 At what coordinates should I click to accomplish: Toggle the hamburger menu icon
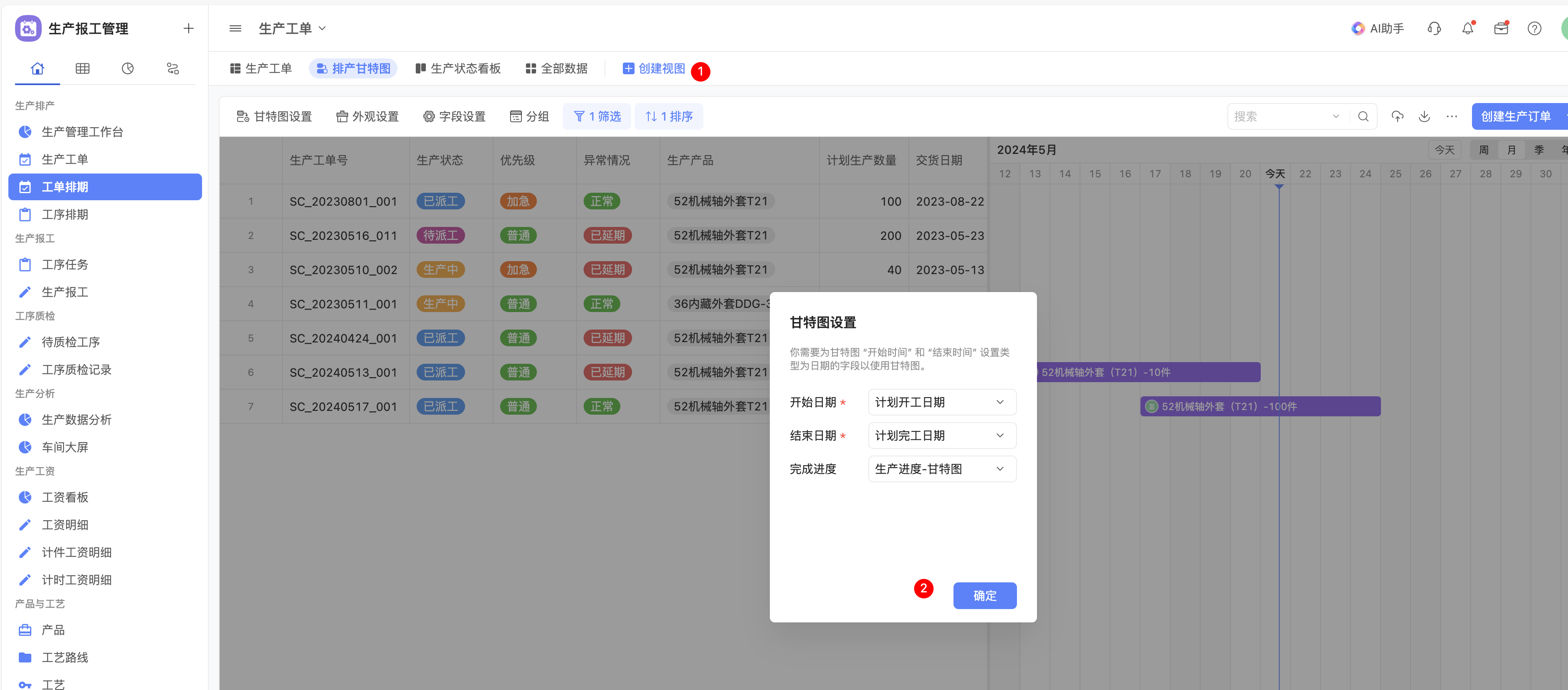pos(235,28)
